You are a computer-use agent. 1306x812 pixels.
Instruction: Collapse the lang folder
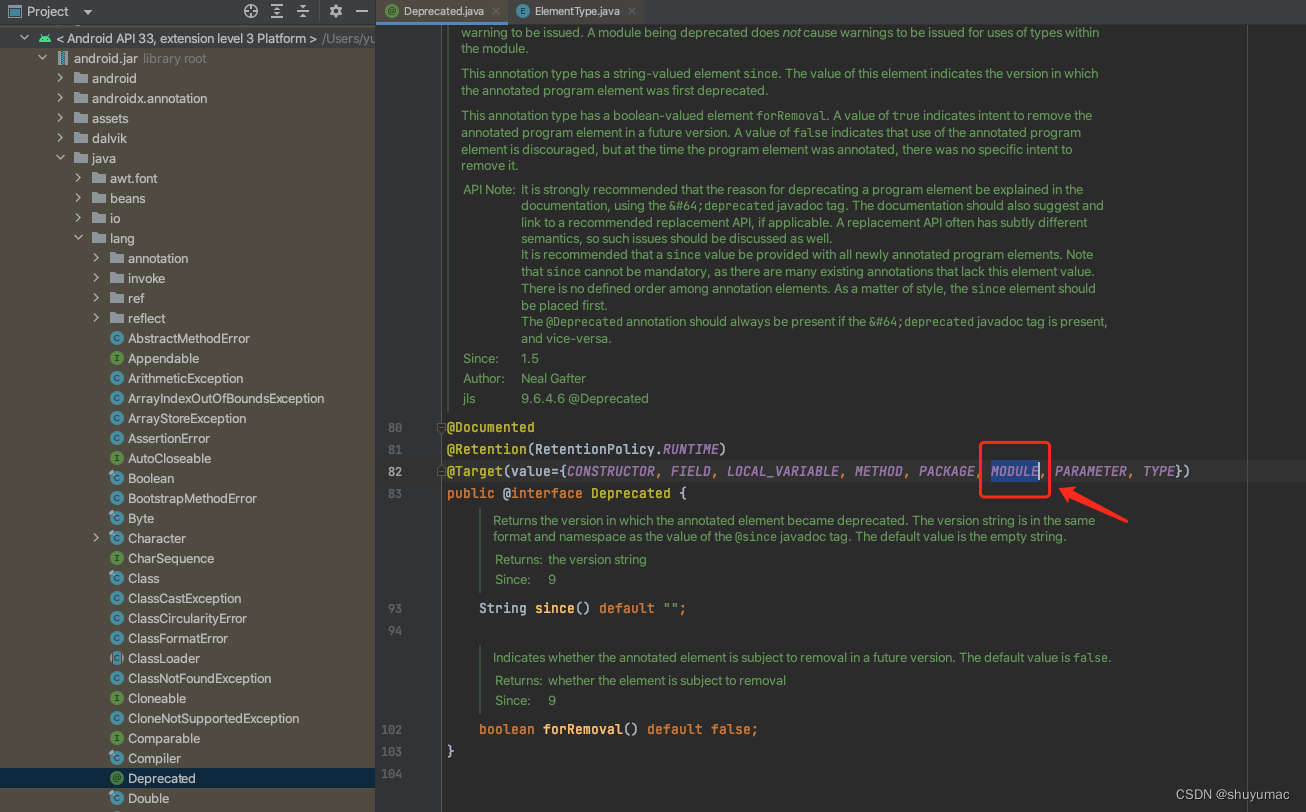point(80,238)
